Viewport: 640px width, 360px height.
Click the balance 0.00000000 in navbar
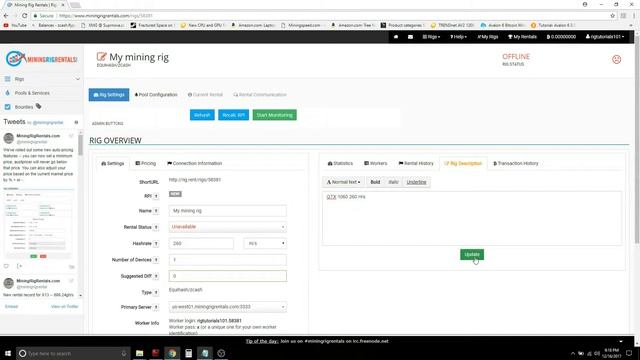click(x=561, y=37)
